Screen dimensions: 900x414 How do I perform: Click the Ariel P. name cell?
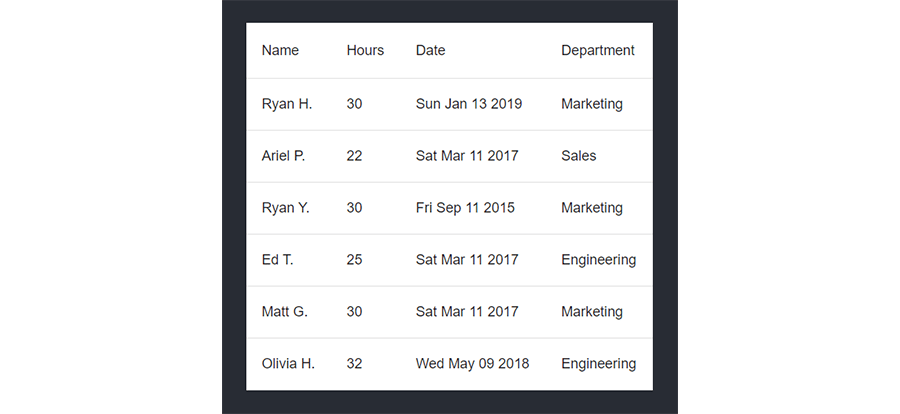(x=284, y=156)
